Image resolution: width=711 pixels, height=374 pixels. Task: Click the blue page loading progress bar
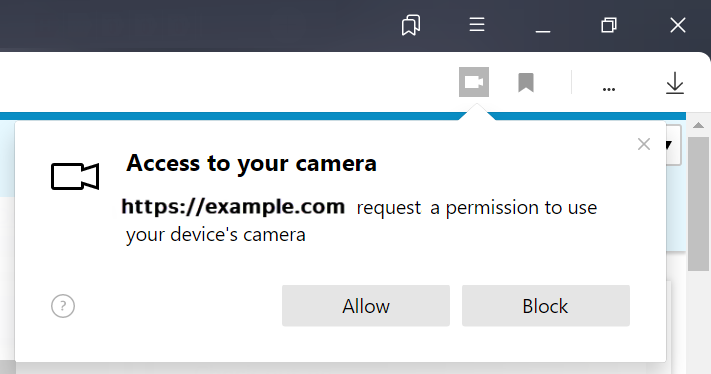pyautogui.click(x=227, y=116)
